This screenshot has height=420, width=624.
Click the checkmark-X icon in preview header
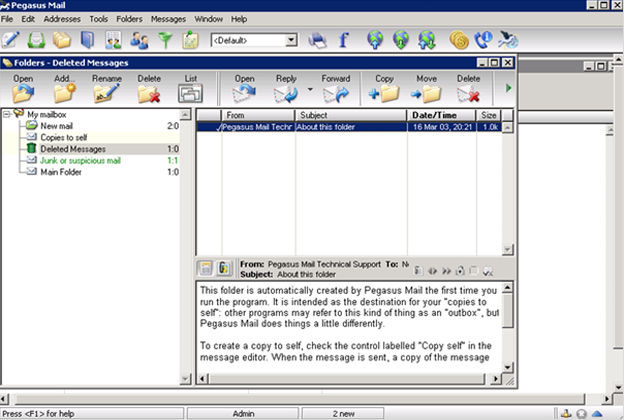[488, 271]
